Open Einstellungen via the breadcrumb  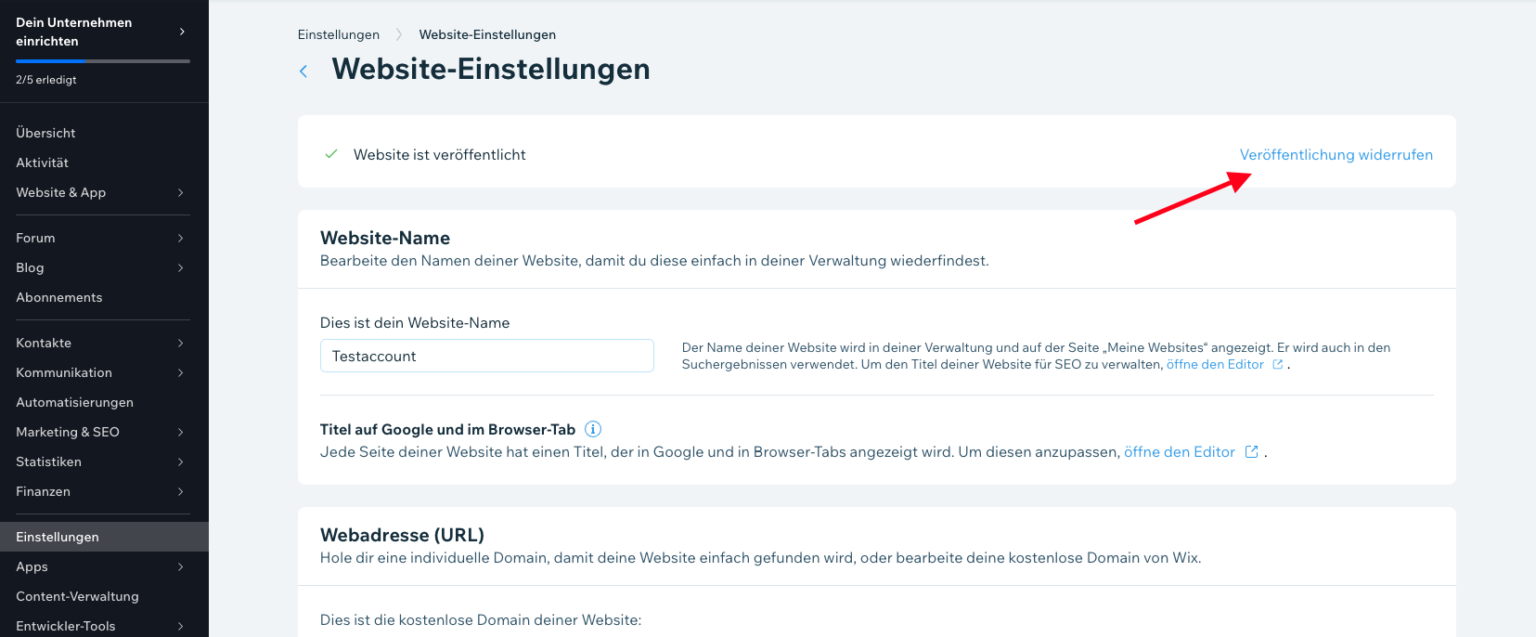click(x=338, y=34)
